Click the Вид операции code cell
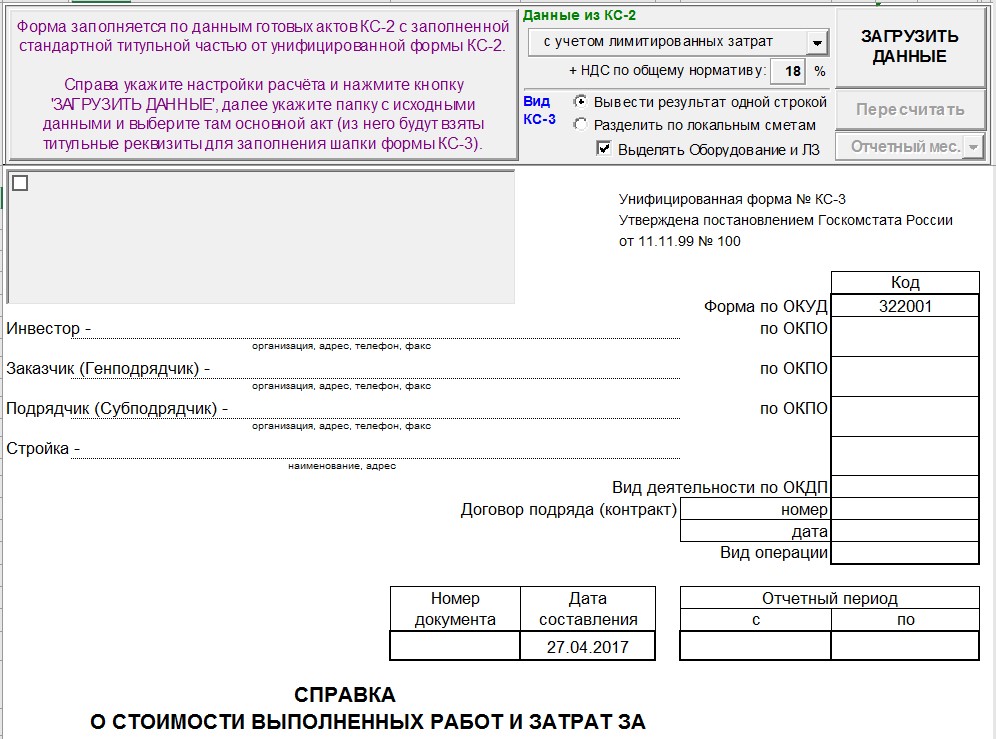Screen dimensions: 996x739 [905, 552]
